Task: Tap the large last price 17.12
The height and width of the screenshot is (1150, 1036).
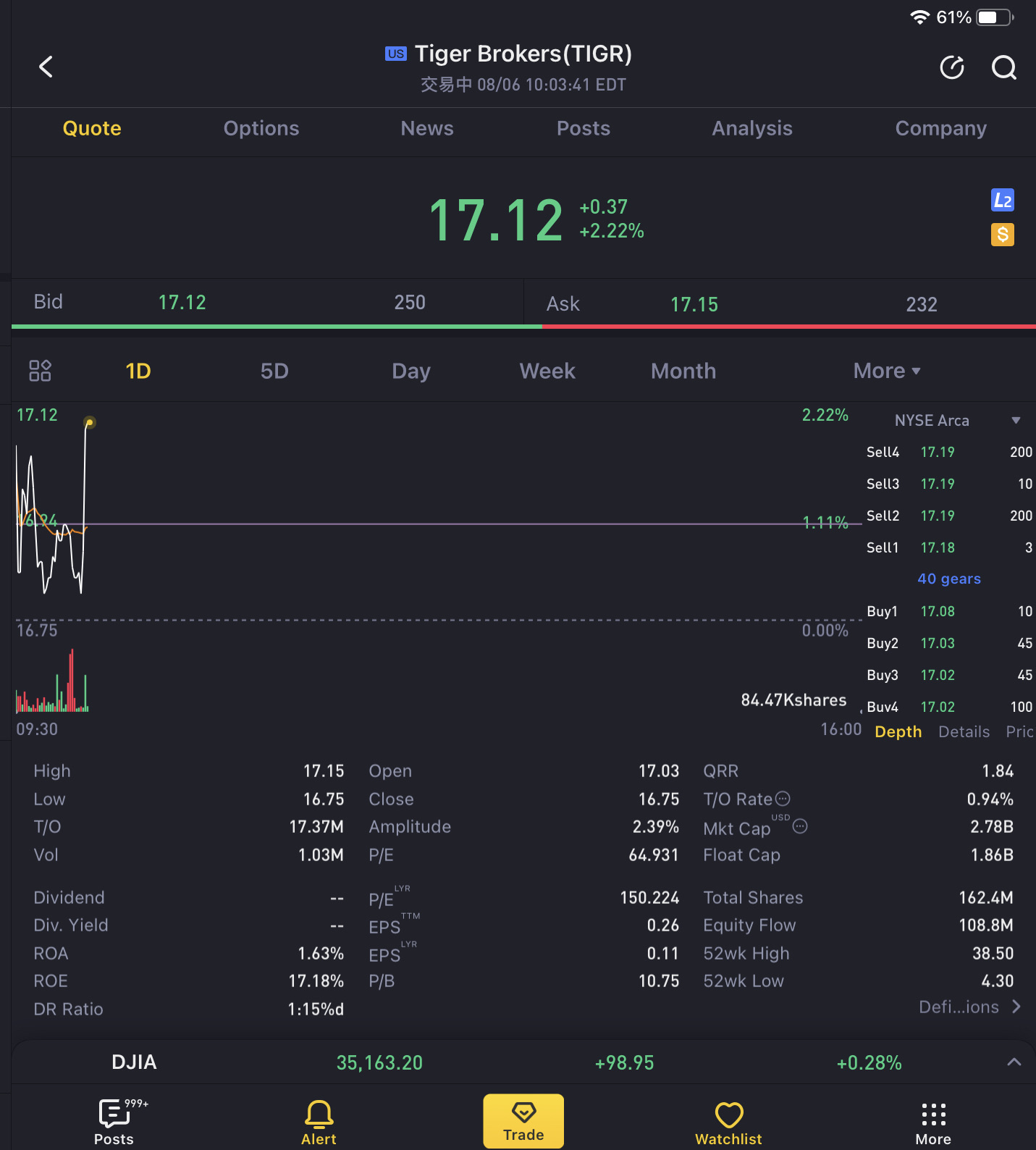Action: click(x=496, y=220)
